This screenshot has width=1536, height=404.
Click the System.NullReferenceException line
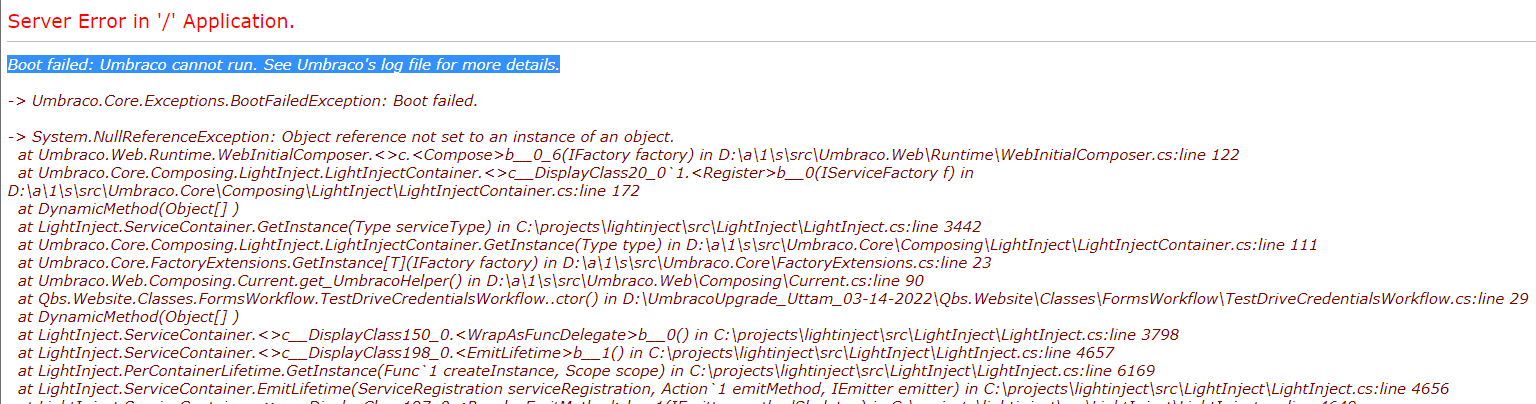pyautogui.click(x=341, y=137)
